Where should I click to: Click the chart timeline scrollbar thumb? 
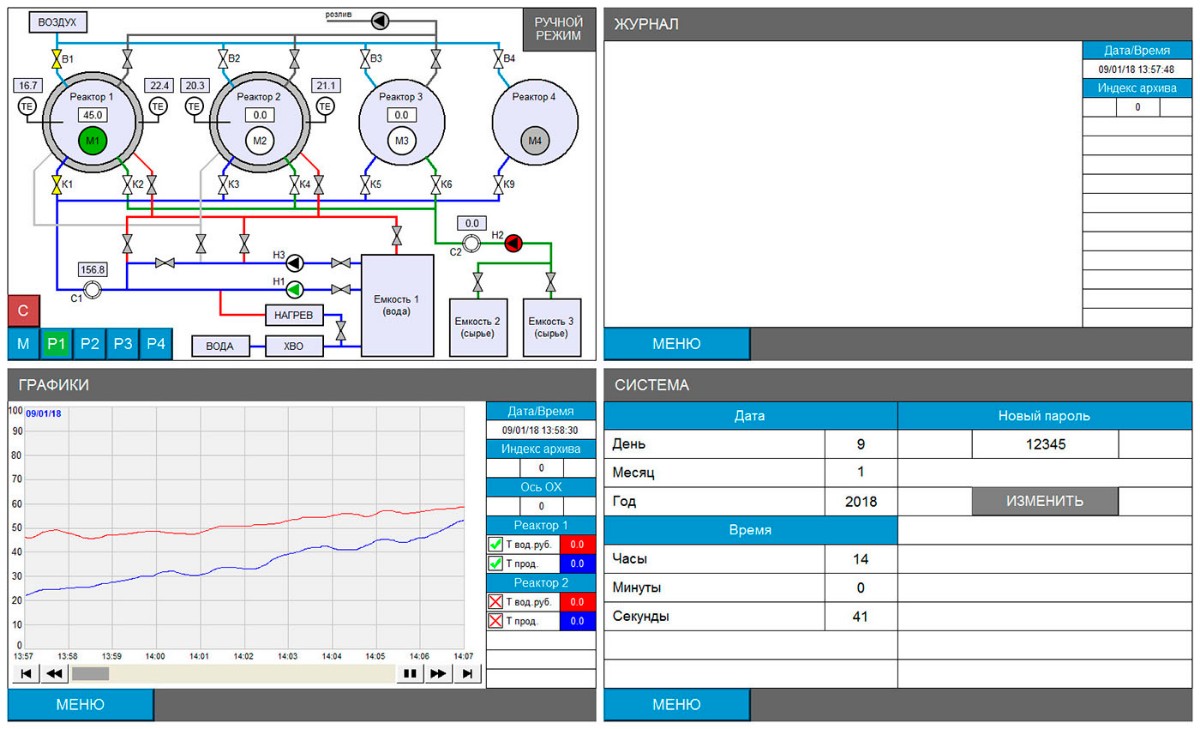[90, 674]
